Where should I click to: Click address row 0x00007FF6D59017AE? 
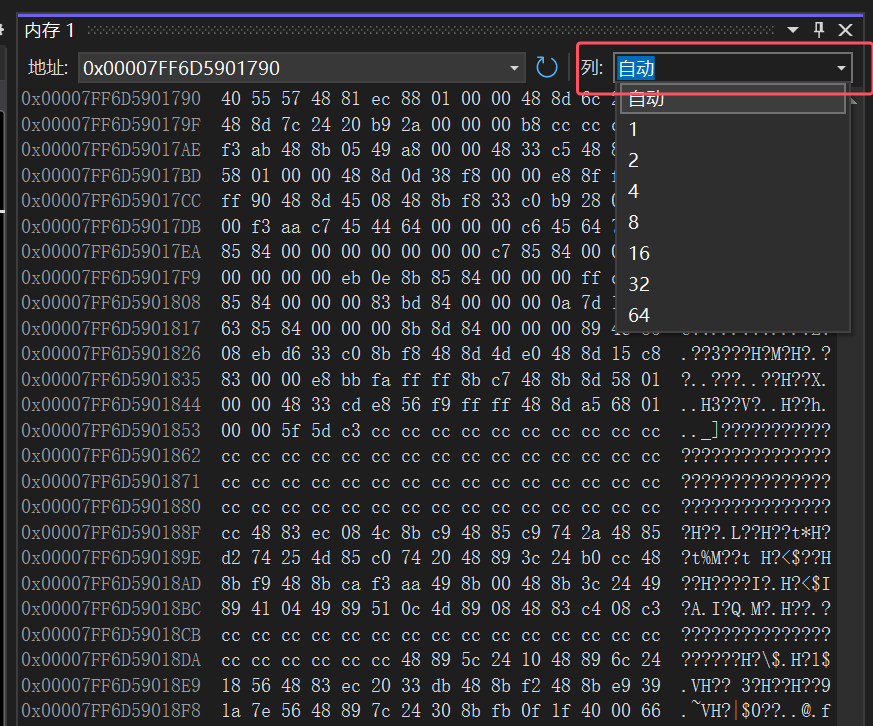(x=111, y=150)
